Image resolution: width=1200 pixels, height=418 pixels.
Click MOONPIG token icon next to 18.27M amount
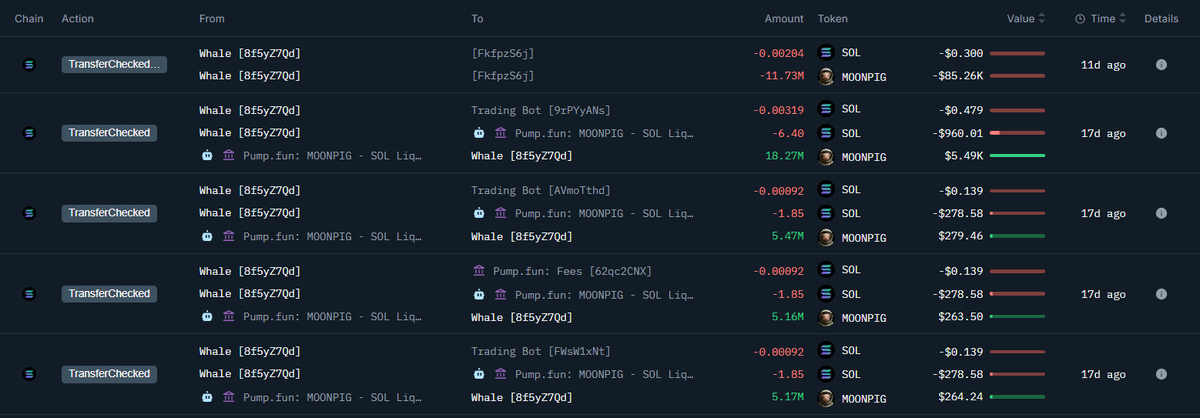coord(826,156)
